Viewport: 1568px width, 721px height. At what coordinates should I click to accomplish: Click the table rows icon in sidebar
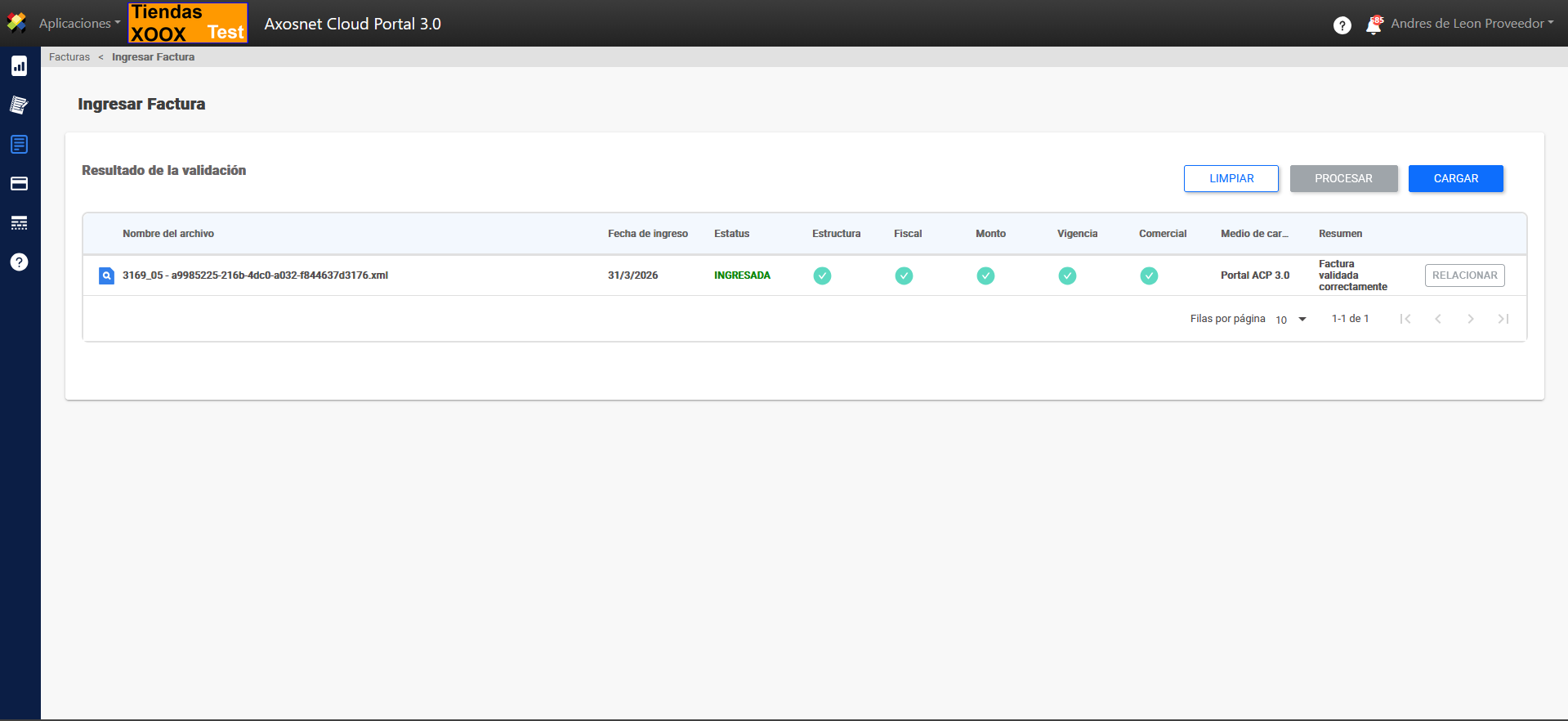[19, 223]
